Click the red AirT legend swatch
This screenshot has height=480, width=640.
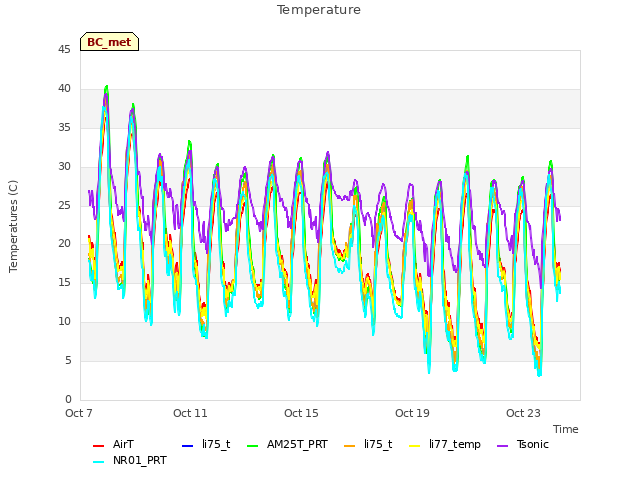pyautogui.click(x=98, y=446)
